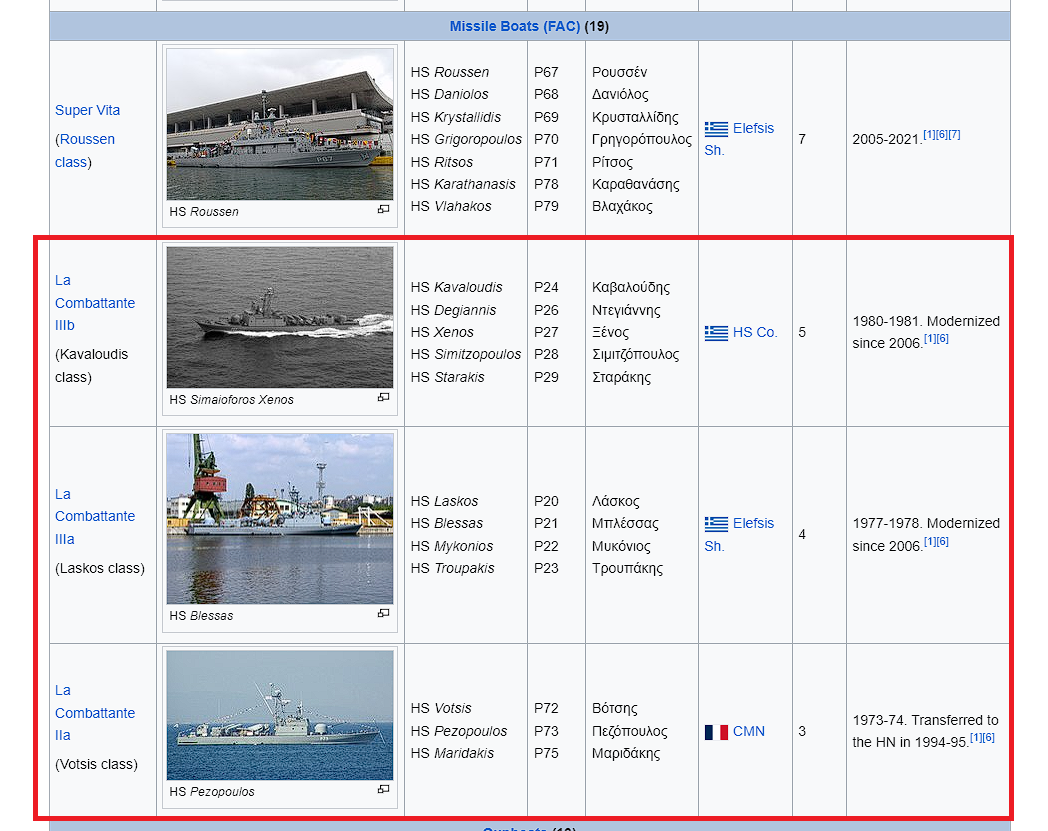Open the HS Simaioforos Xenos ship photo
The width and height of the screenshot is (1048, 831).
click(280, 317)
